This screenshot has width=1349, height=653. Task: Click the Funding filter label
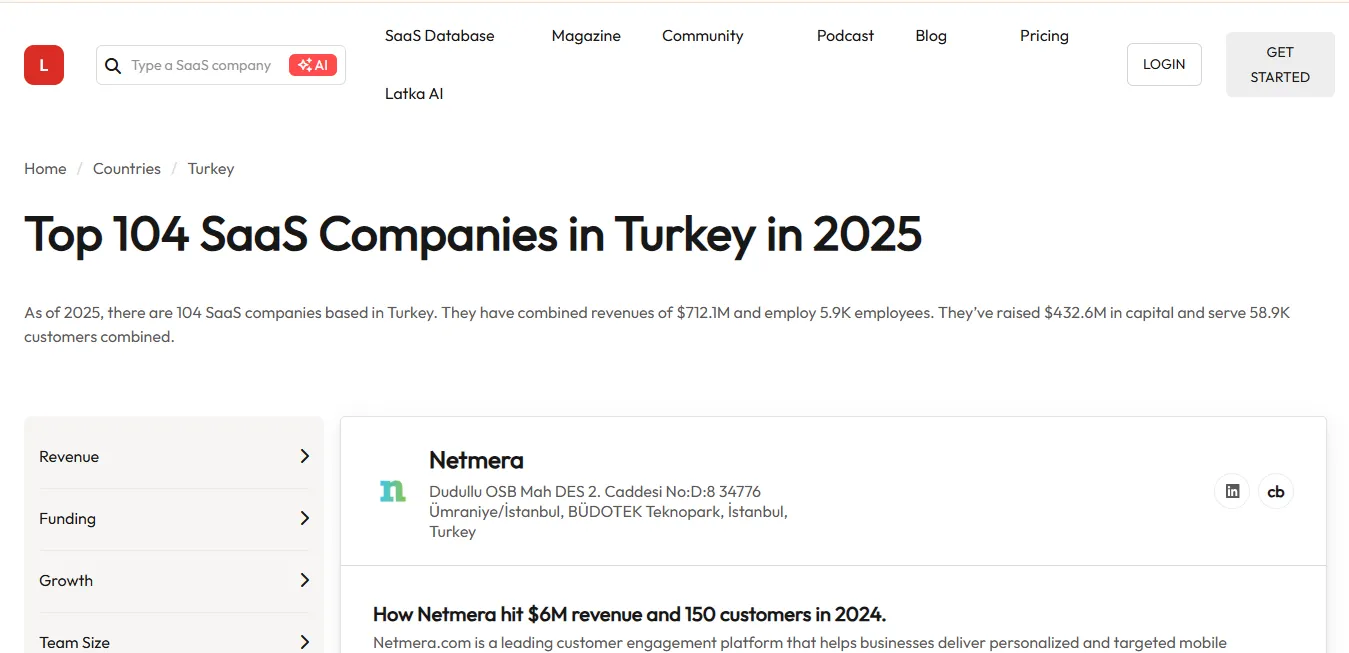[67, 518]
